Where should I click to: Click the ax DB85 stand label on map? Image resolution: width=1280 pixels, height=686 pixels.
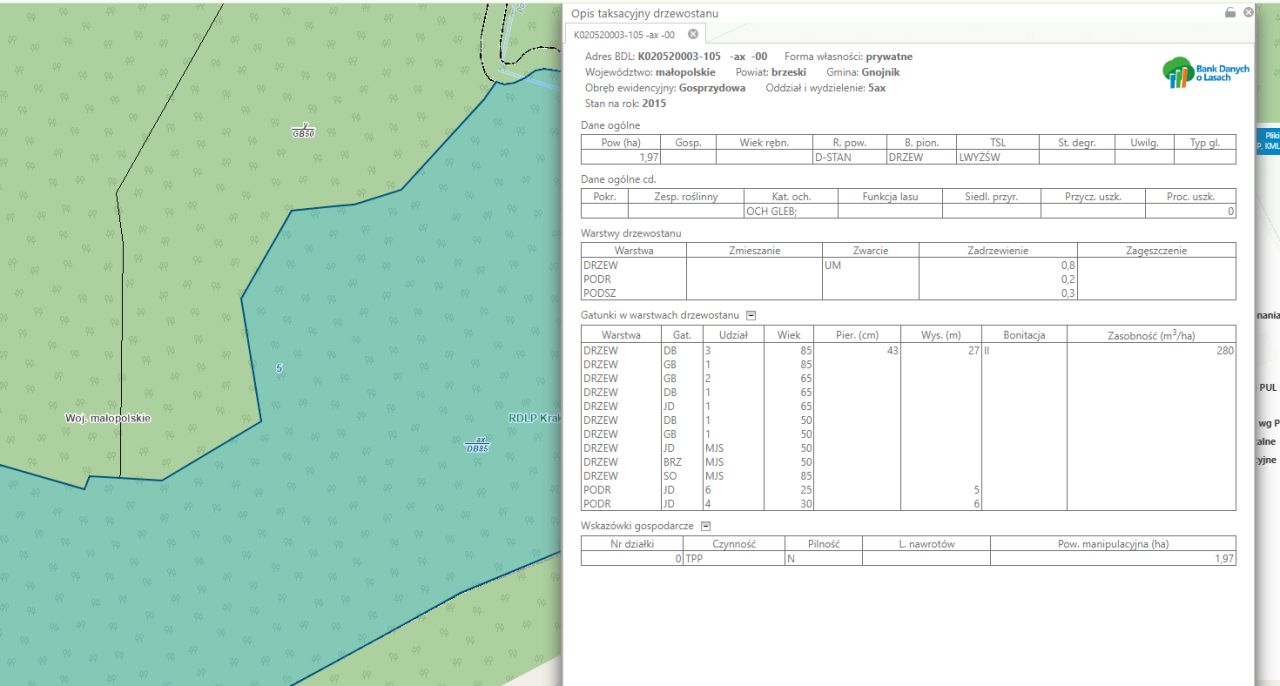click(477, 444)
